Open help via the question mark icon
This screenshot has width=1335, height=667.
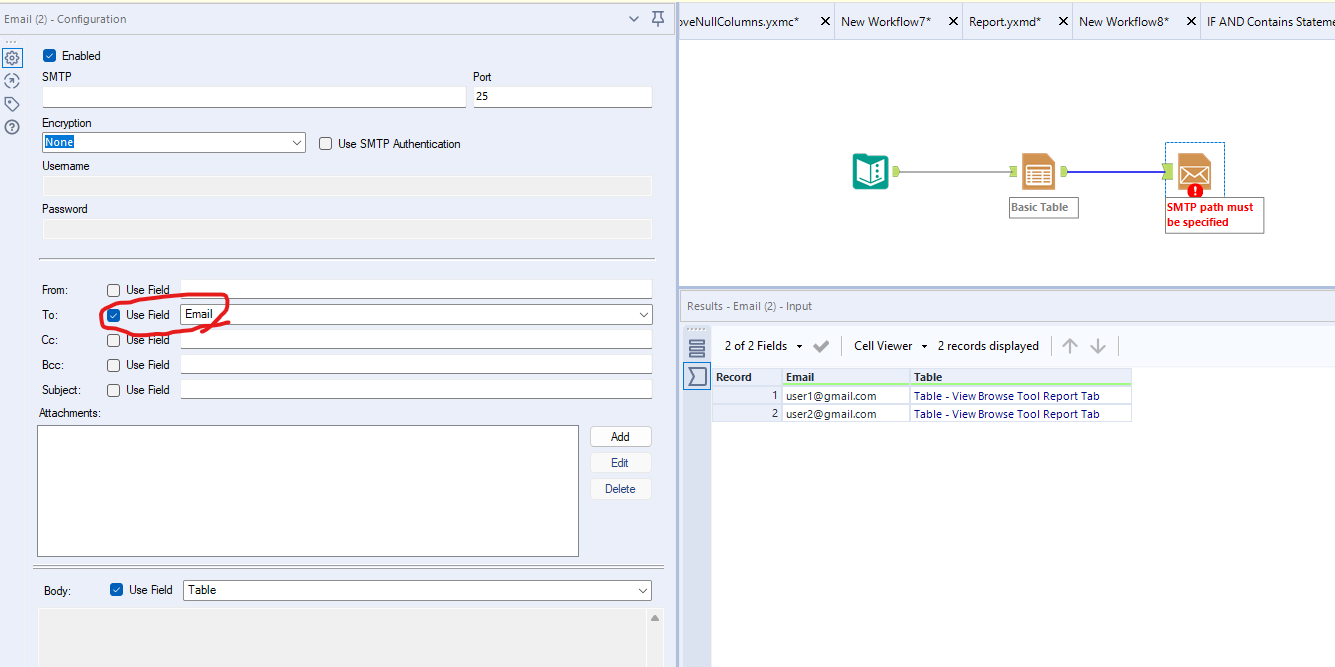pyautogui.click(x=12, y=126)
